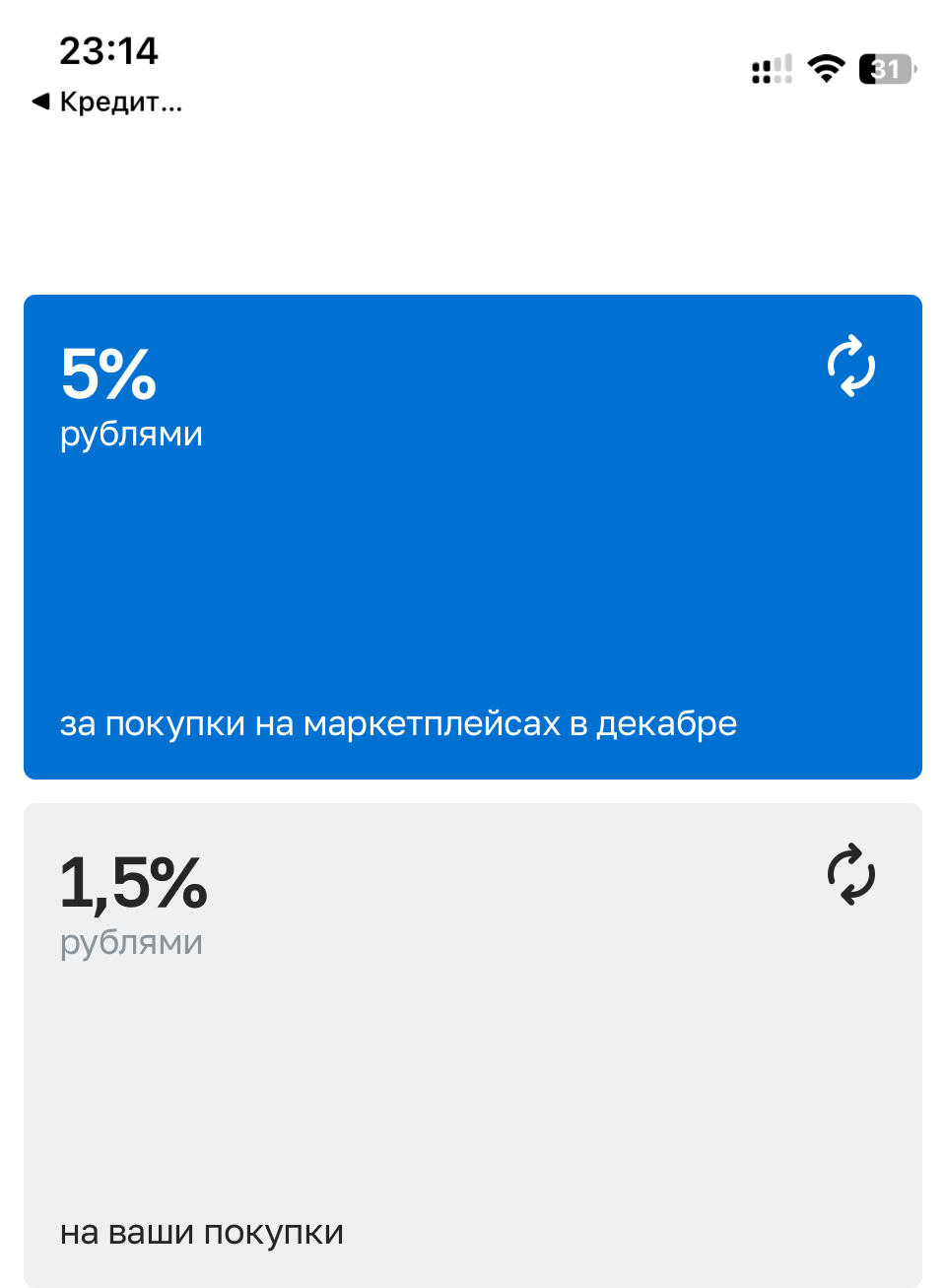946x1288 pixels.
Task: Tap the large 1,5% heading on the grey card
Action: [133, 883]
